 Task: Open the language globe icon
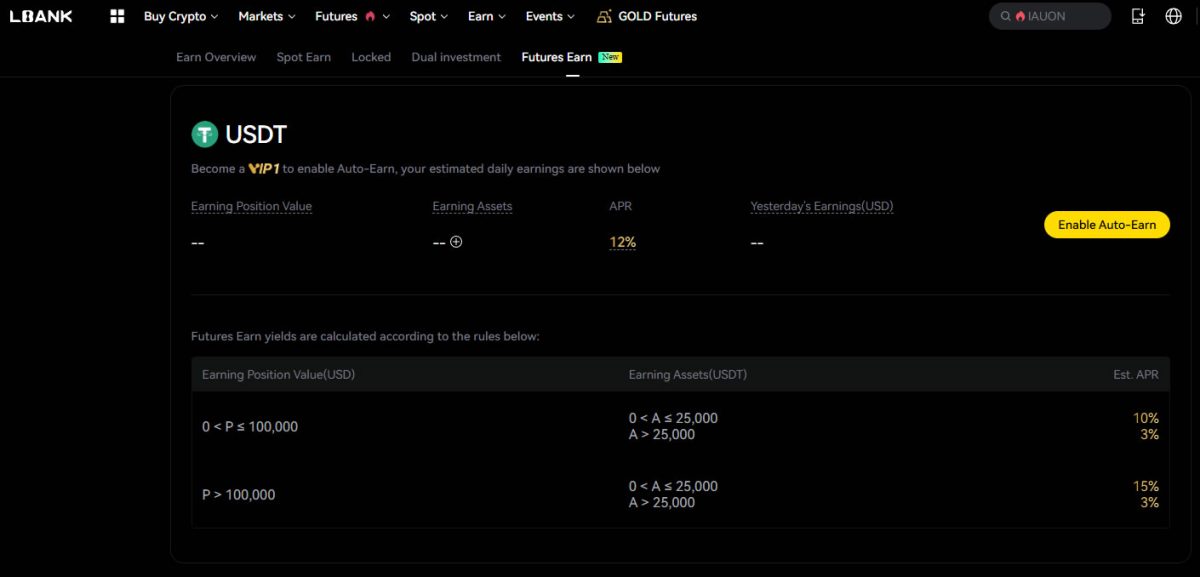coord(1174,16)
